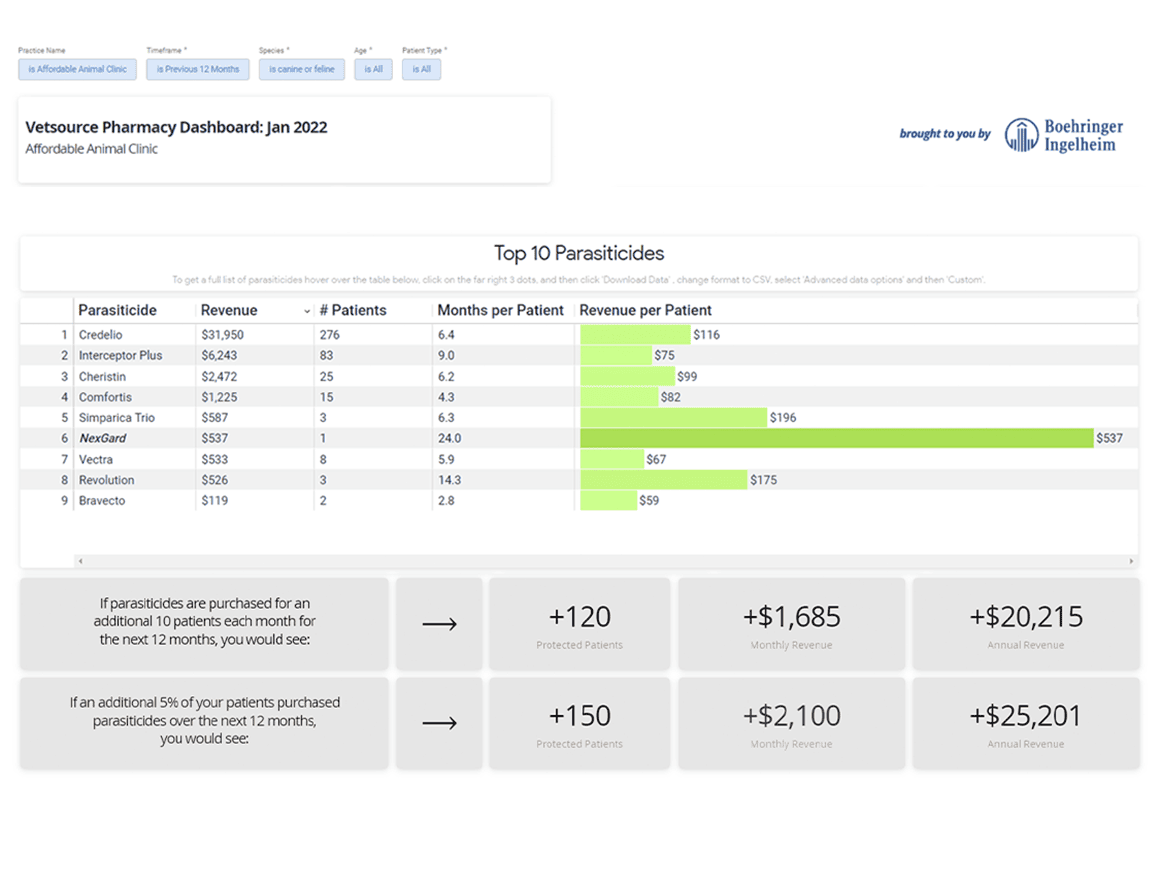Click the '9.0' months per patient value

tap(446, 356)
